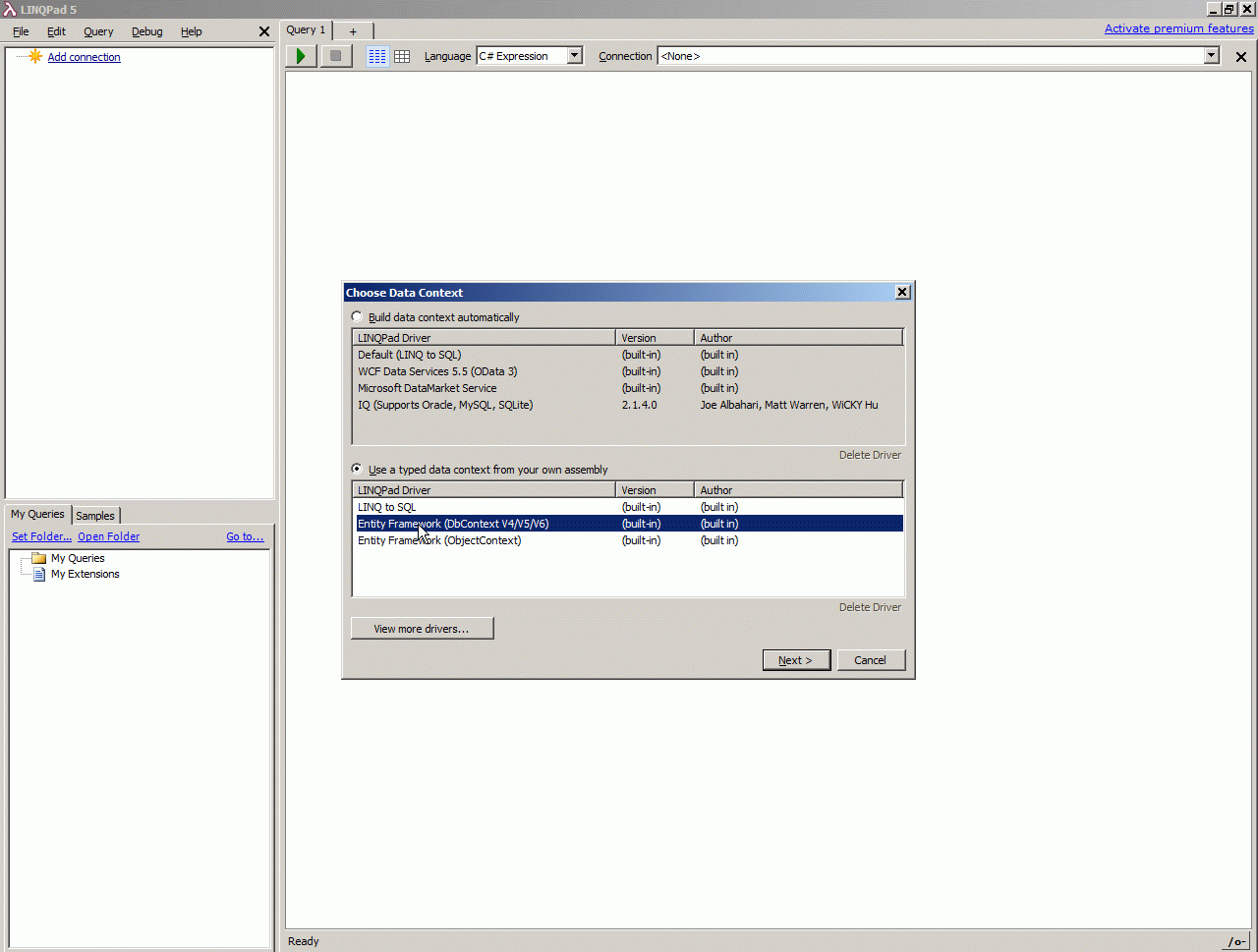Open Activate premium features link
The height and width of the screenshot is (952, 1258).
click(1179, 28)
